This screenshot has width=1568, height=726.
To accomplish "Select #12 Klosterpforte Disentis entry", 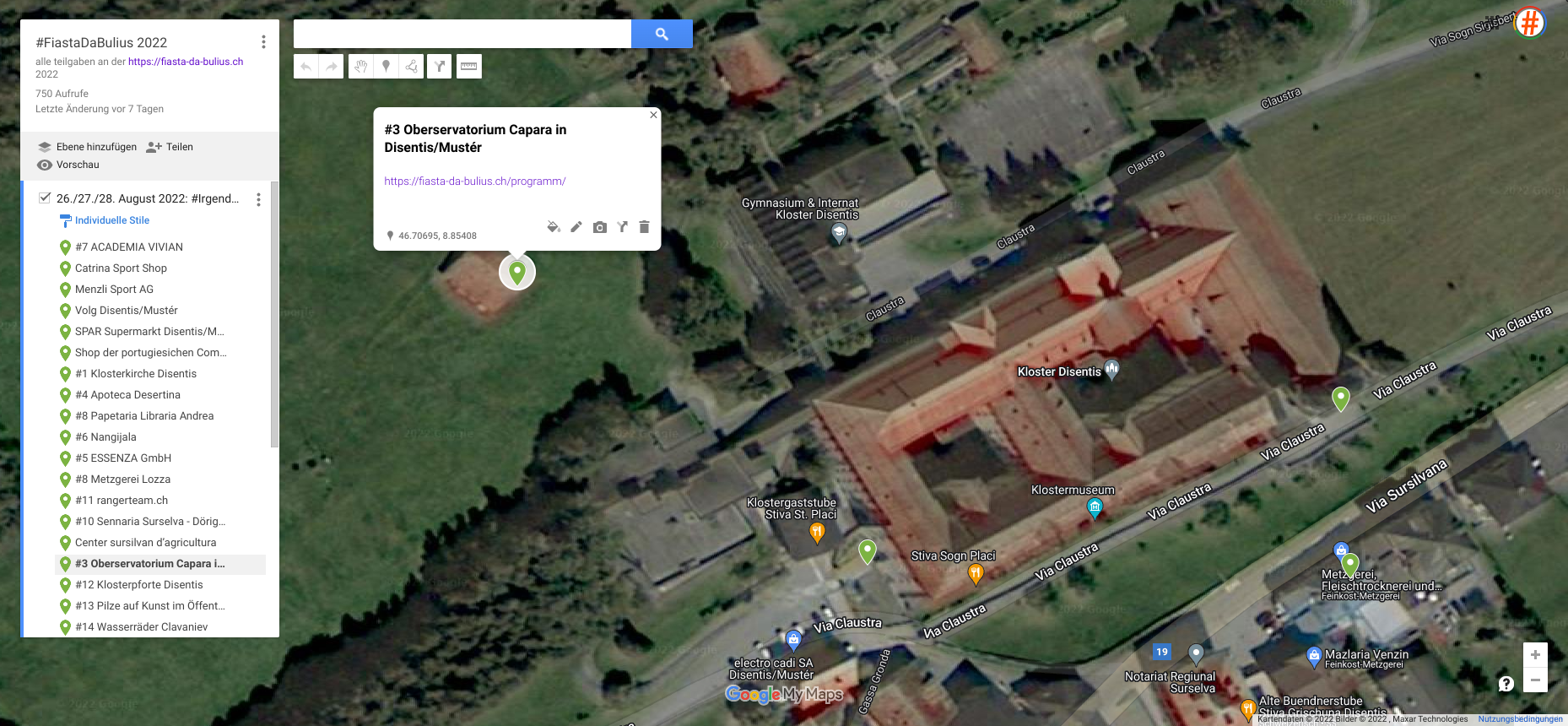I will (x=138, y=585).
